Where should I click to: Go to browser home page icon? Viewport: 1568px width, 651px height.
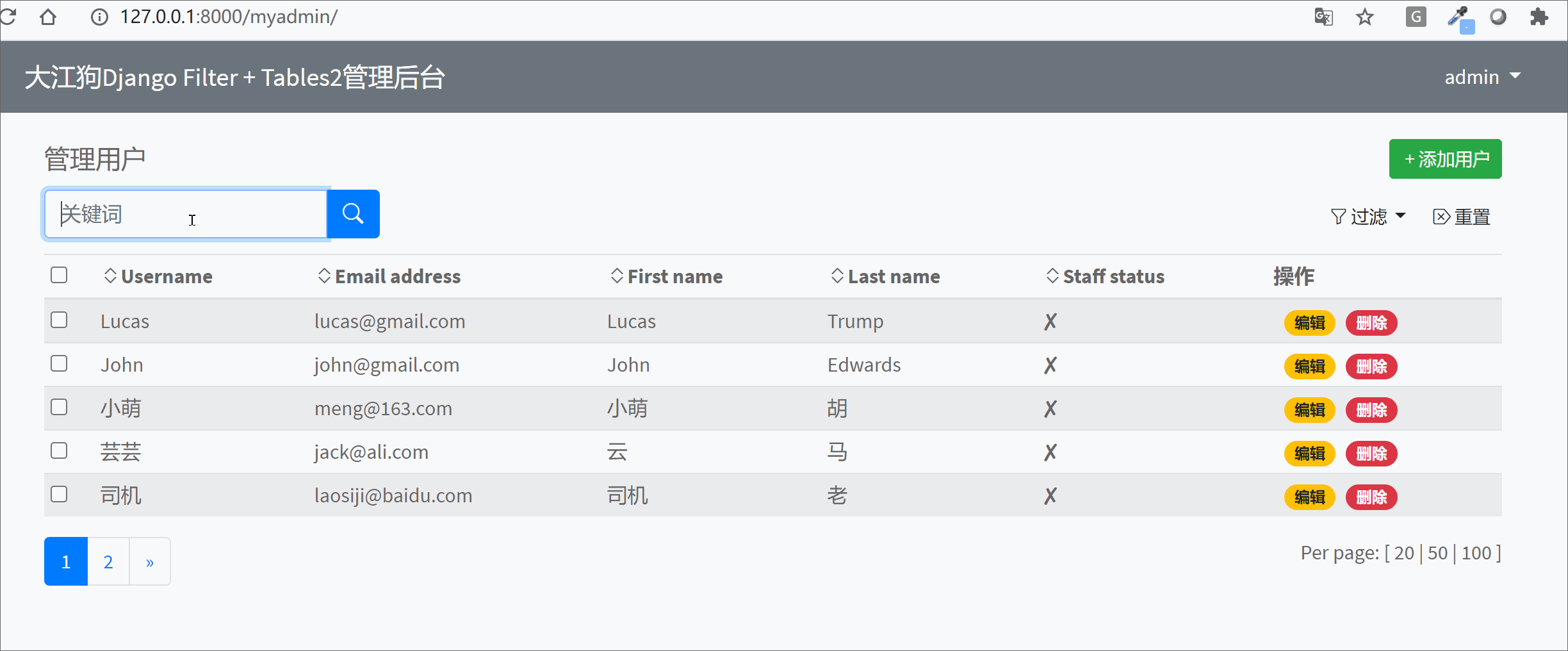coord(48,17)
